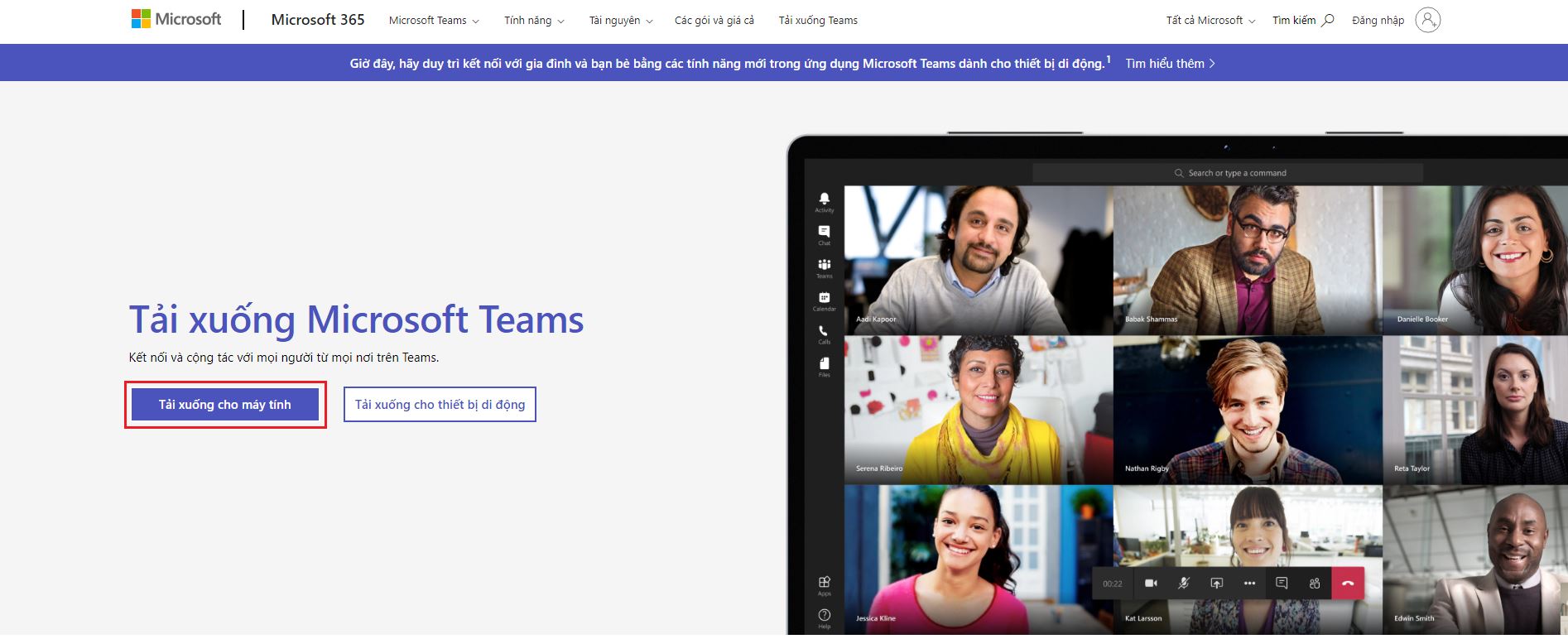Open the Tìm hiểu thêm banner link

1170,64
